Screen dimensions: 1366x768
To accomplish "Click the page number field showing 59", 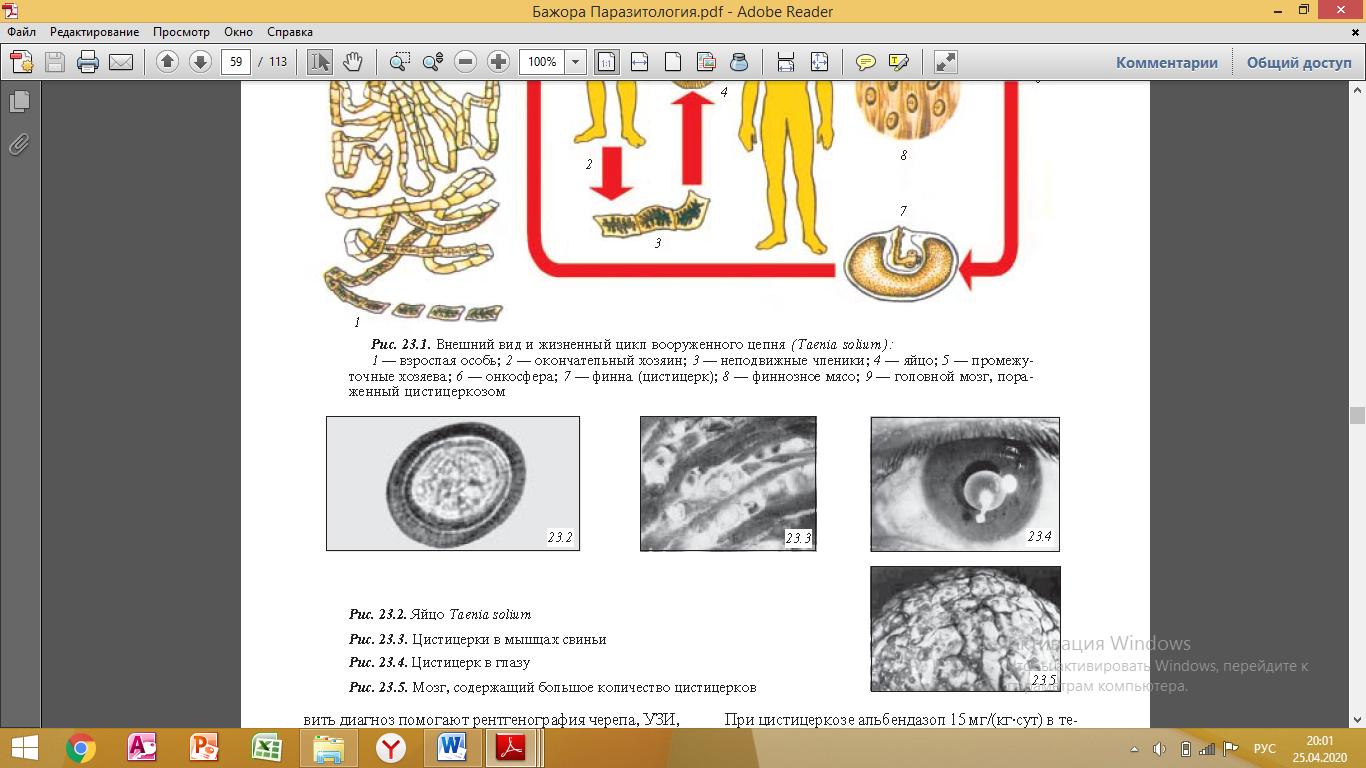I will click(x=236, y=62).
